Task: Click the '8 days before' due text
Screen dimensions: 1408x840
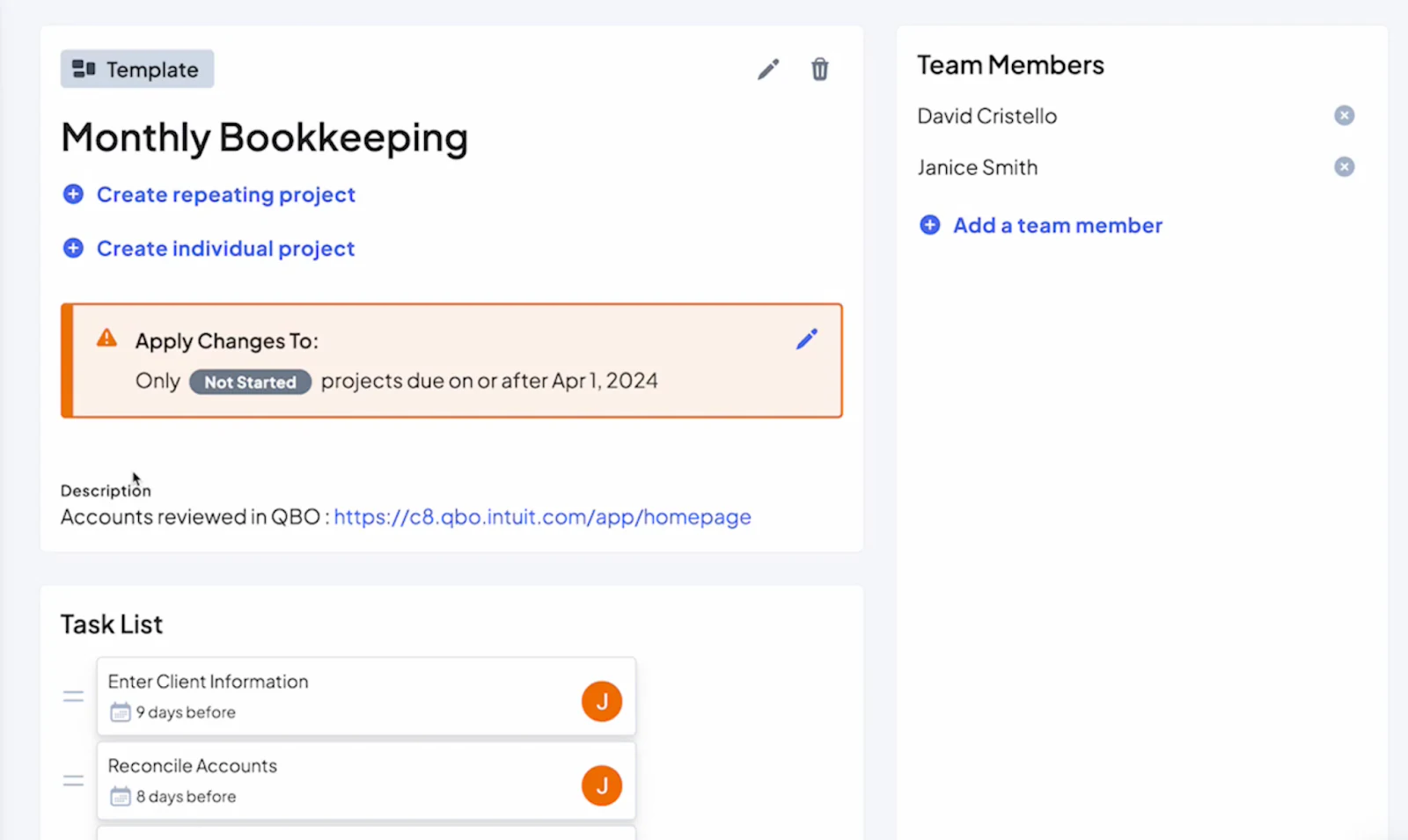Action: click(x=186, y=797)
